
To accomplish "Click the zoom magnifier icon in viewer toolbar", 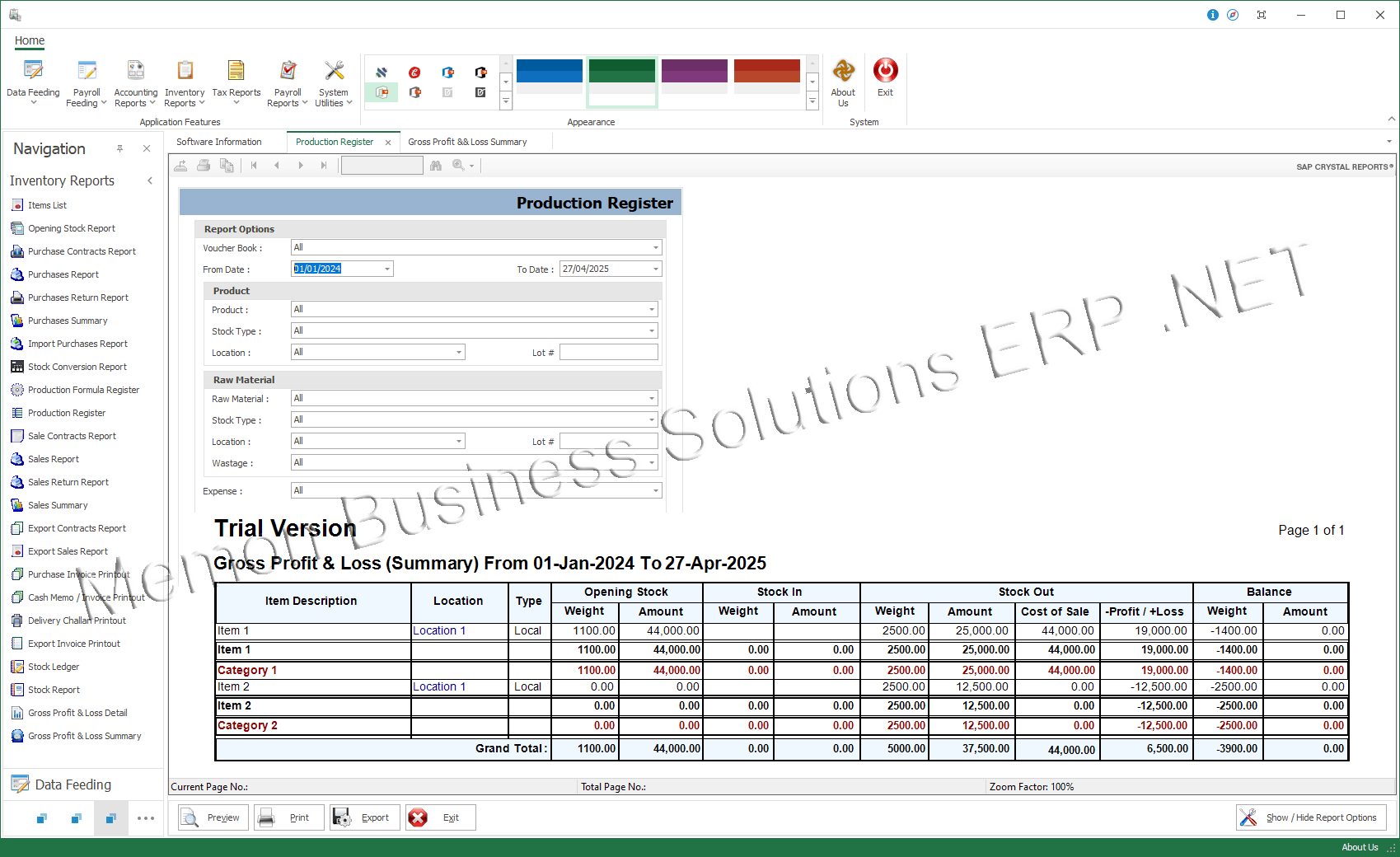I will [x=458, y=166].
